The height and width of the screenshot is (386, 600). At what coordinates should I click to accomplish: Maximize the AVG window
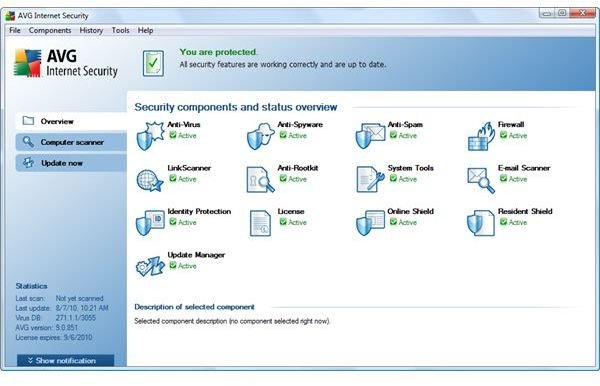pyautogui.click(x=561, y=13)
